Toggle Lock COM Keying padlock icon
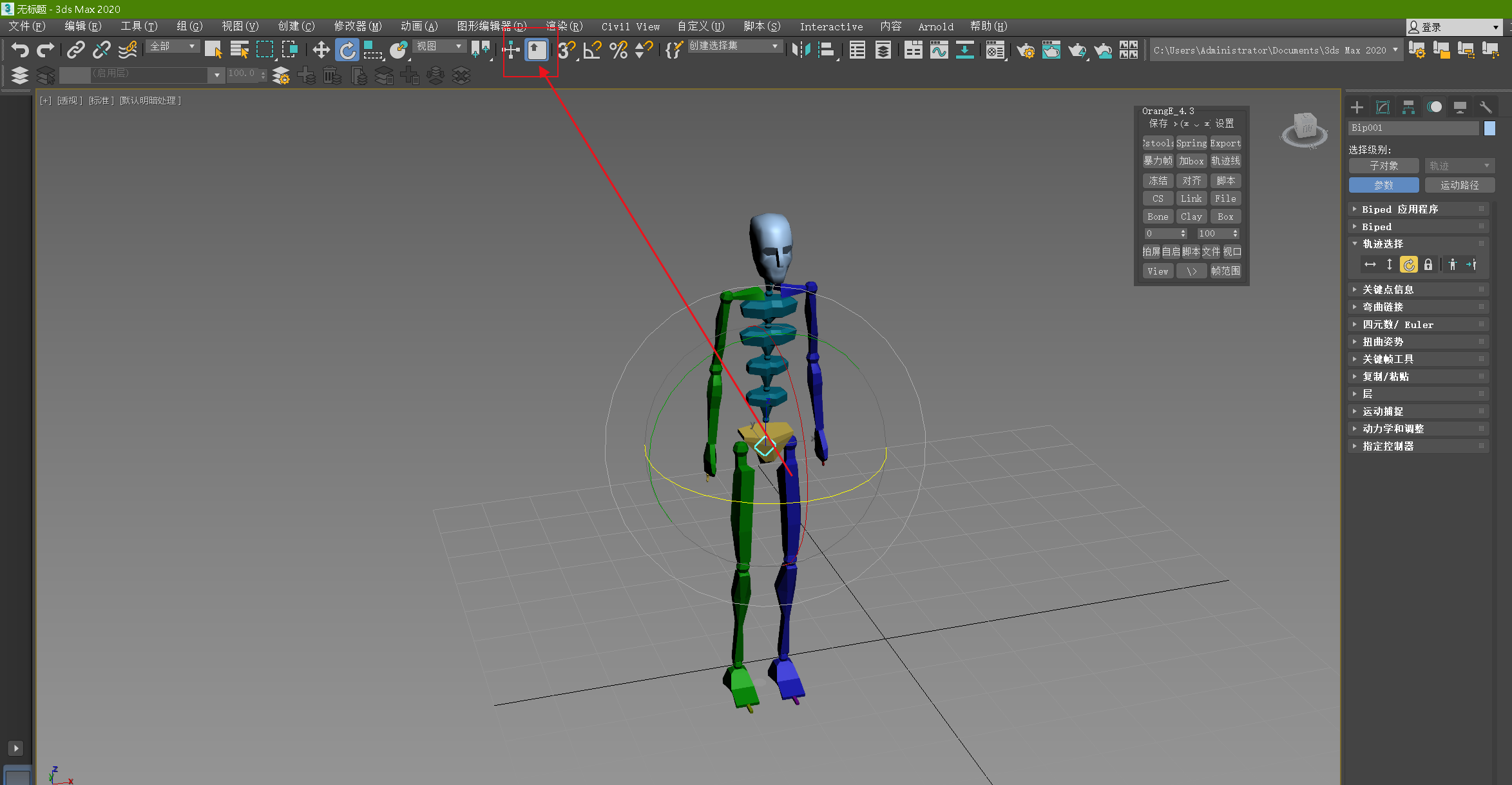 click(x=1428, y=265)
